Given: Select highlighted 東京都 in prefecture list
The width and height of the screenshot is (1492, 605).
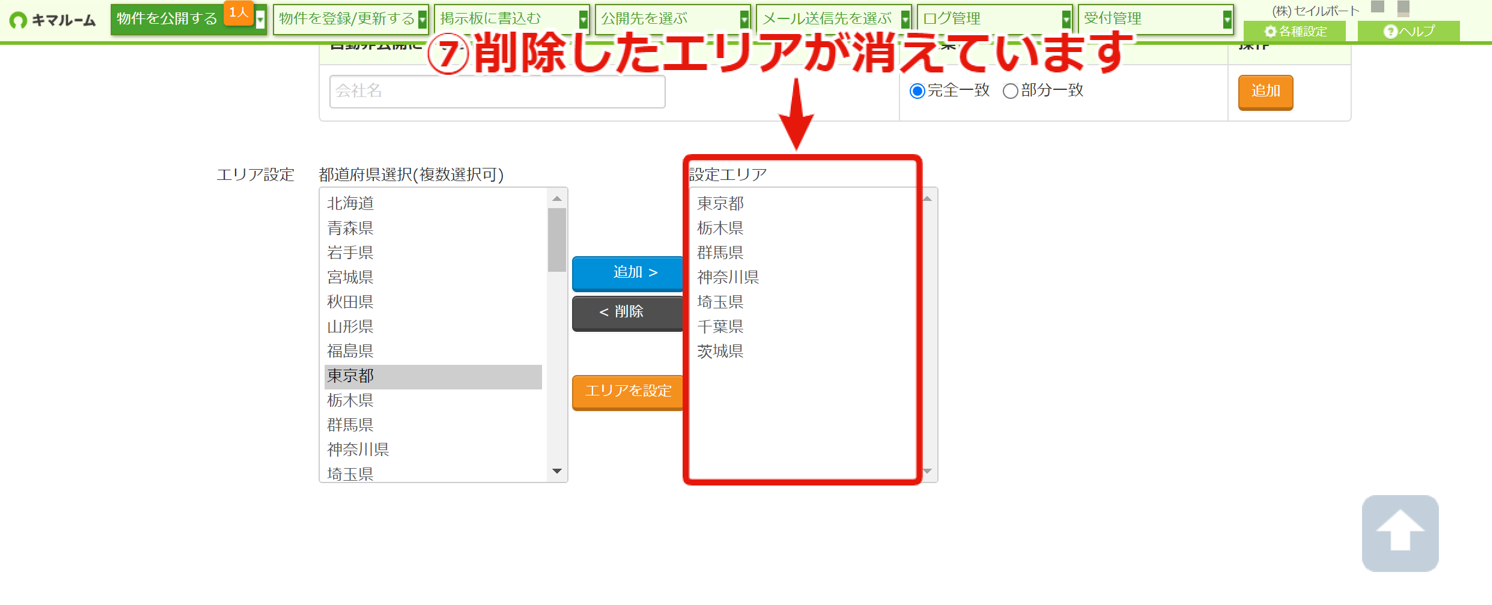Looking at the screenshot, I should pyautogui.click(x=433, y=376).
